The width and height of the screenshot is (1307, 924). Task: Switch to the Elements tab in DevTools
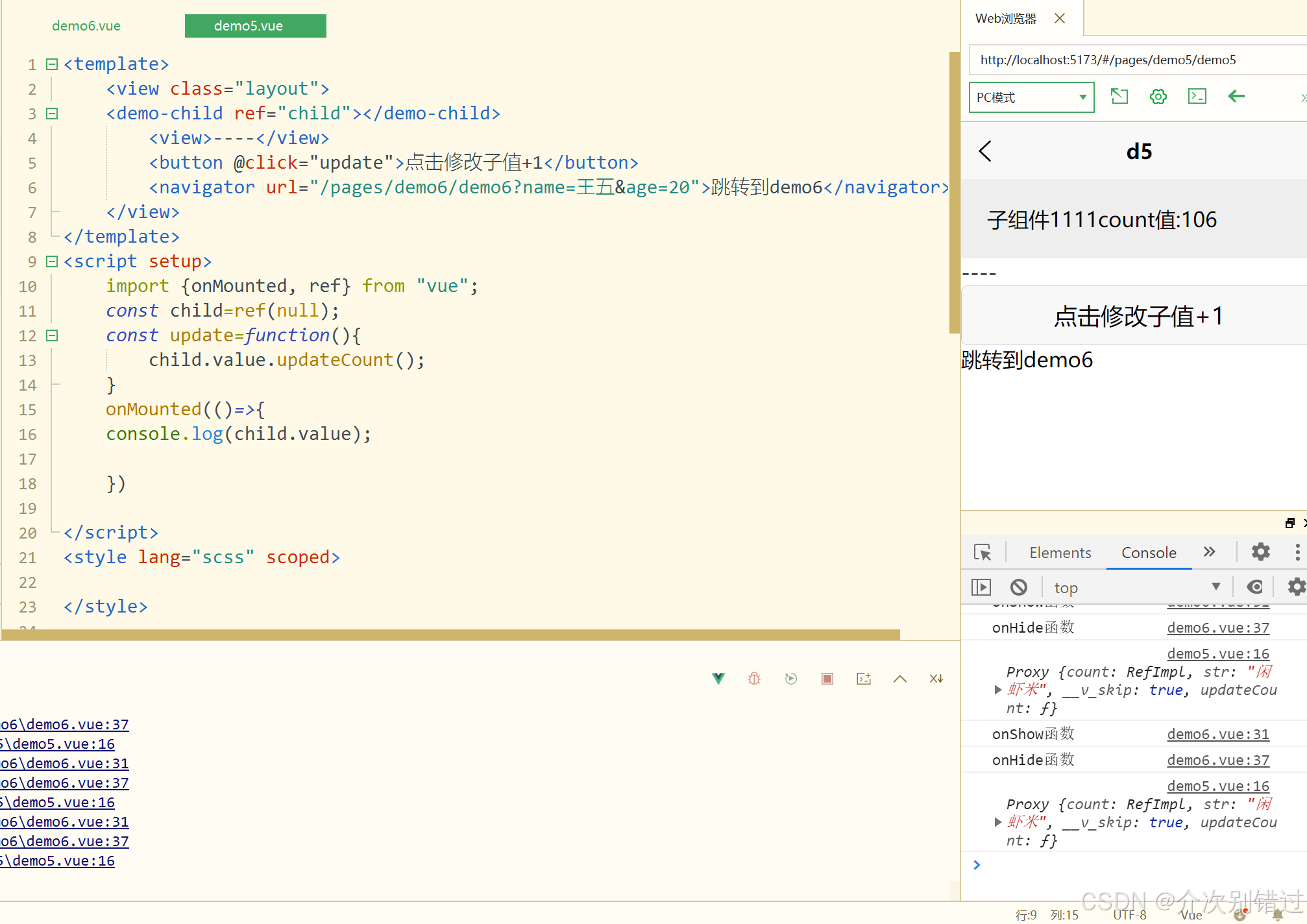[x=1060, y=553]
